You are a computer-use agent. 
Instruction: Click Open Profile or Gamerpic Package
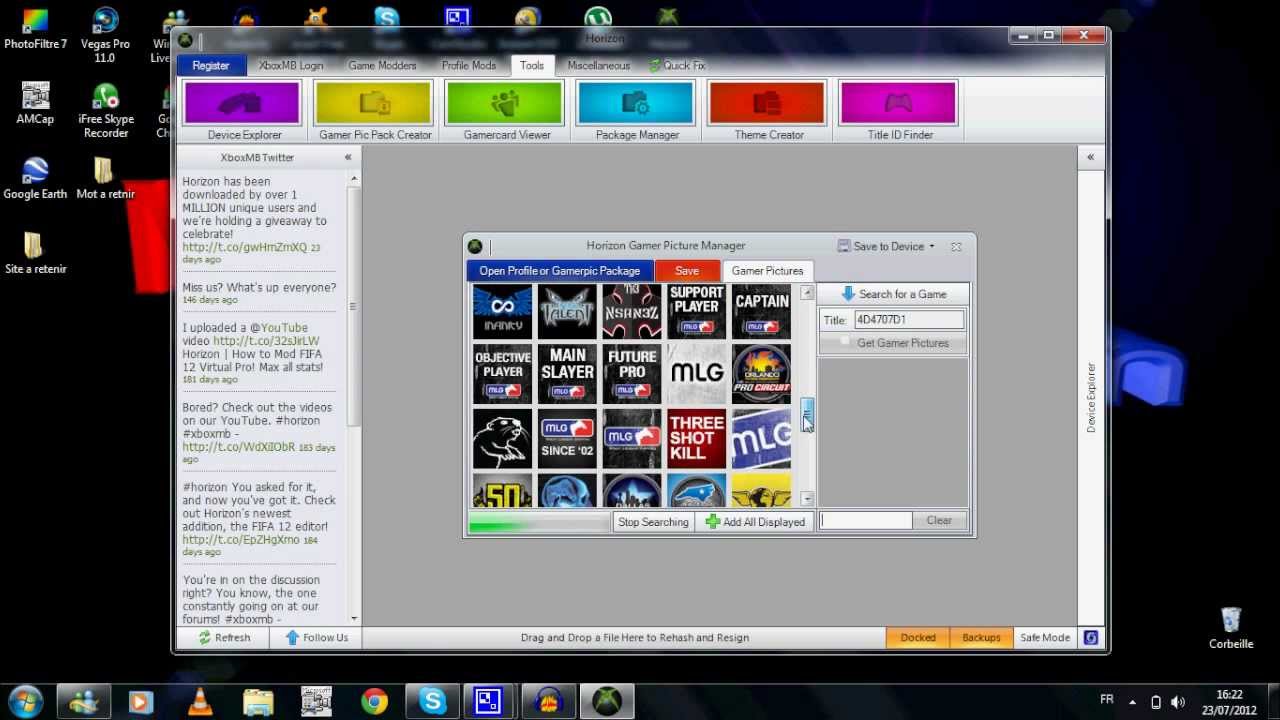(560, 271)
